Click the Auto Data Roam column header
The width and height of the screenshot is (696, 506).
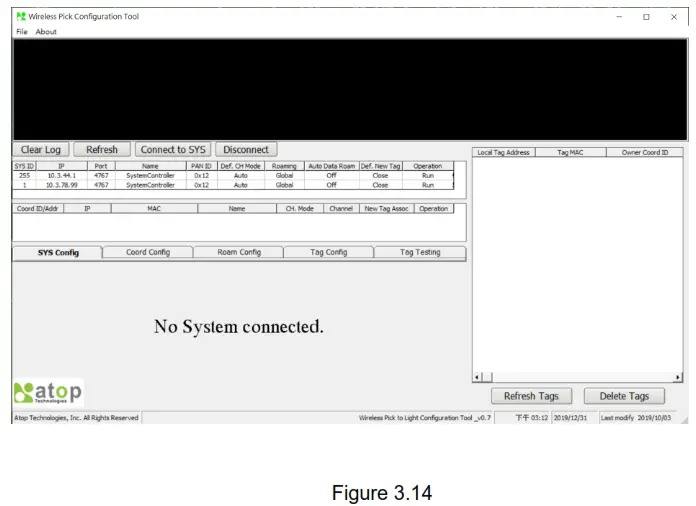pyautogui.click(x=332, y=166)
